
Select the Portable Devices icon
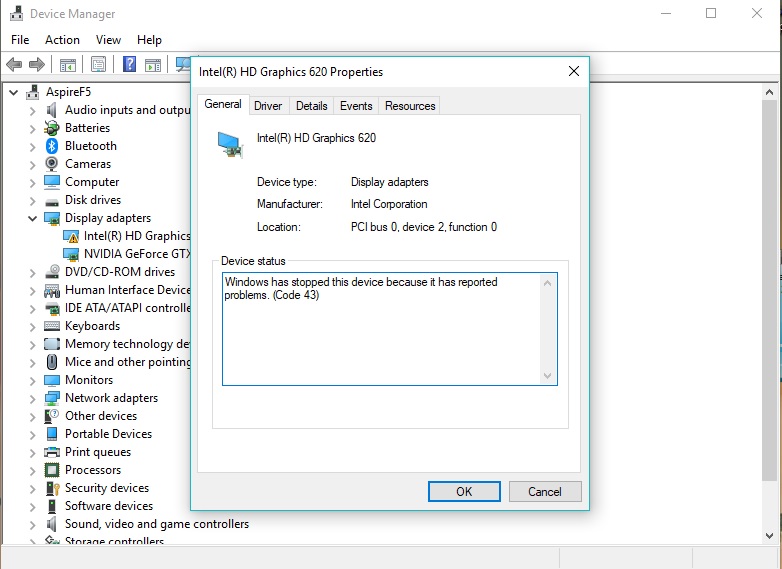coord(52,434)
